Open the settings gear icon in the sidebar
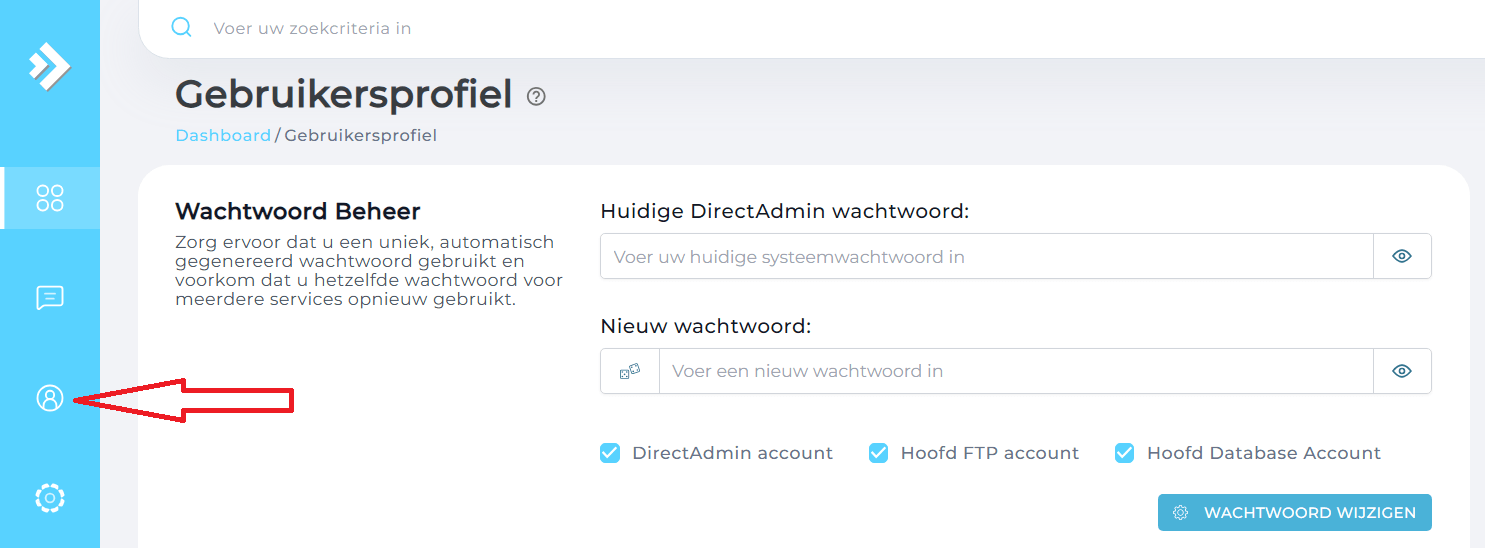 (50, 498)
